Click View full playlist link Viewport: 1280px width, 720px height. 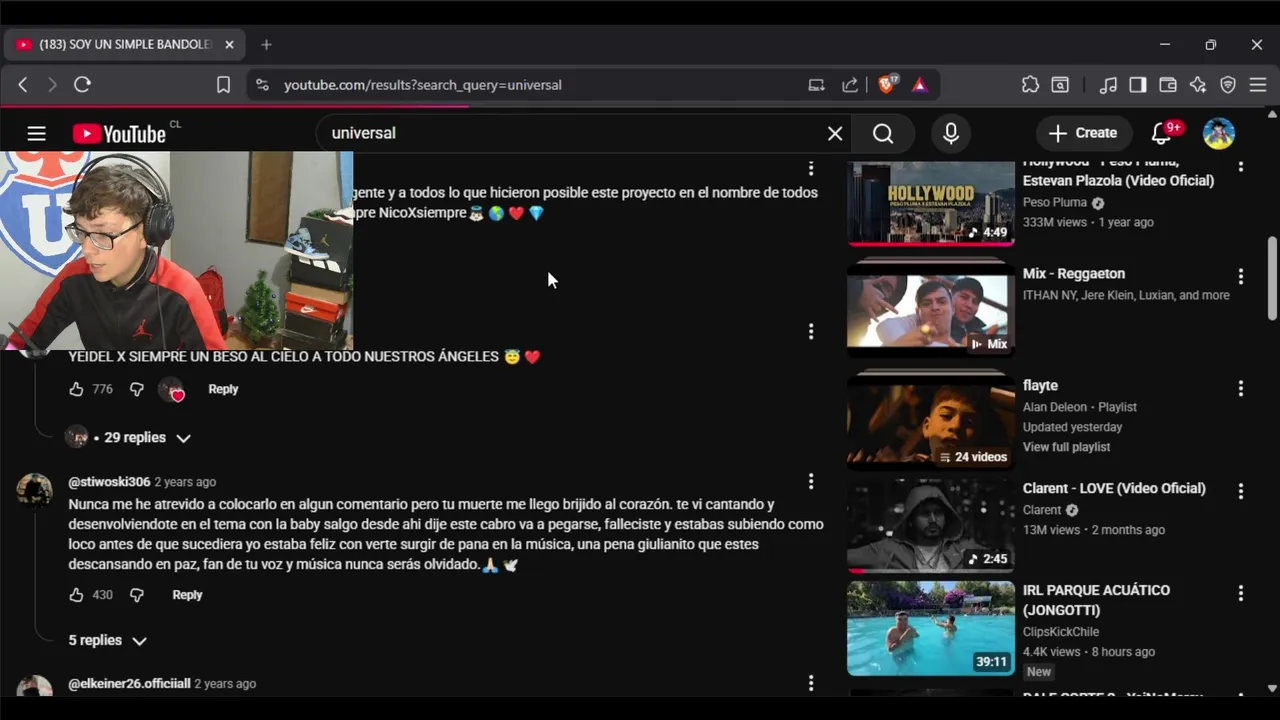[x=1066, y=447]
